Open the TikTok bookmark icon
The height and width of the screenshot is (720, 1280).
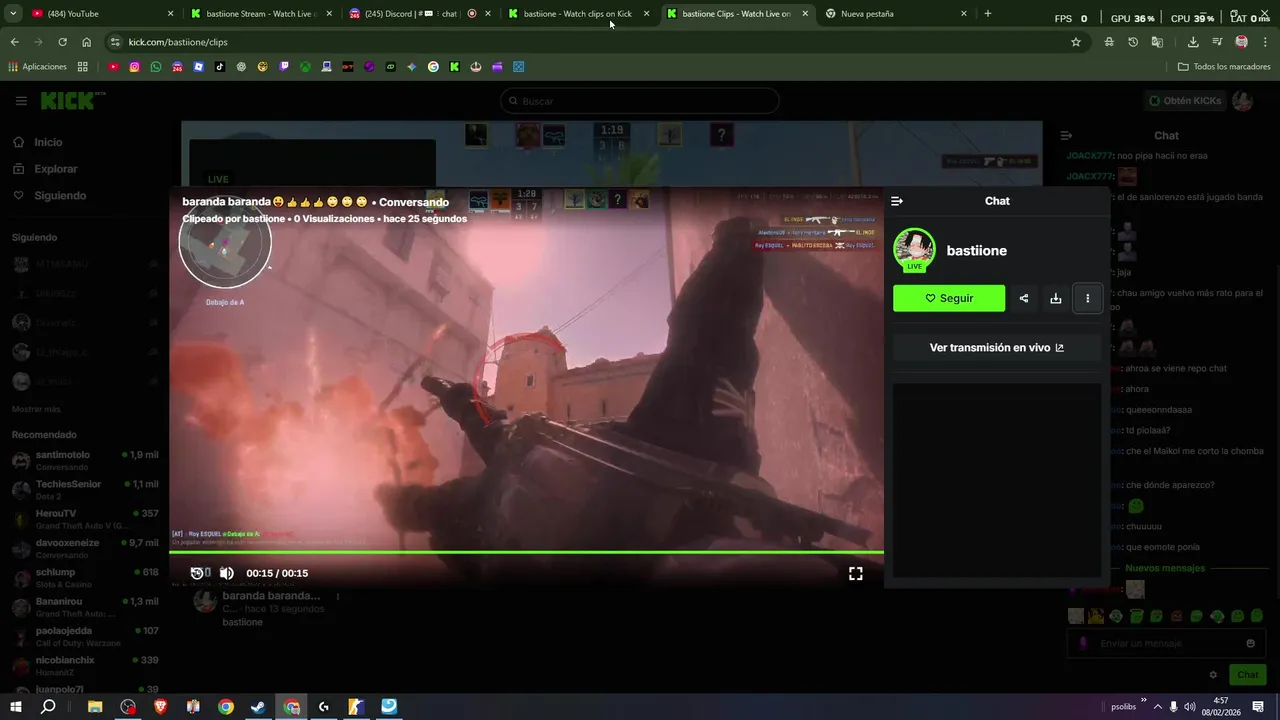(x=220, y=67)
